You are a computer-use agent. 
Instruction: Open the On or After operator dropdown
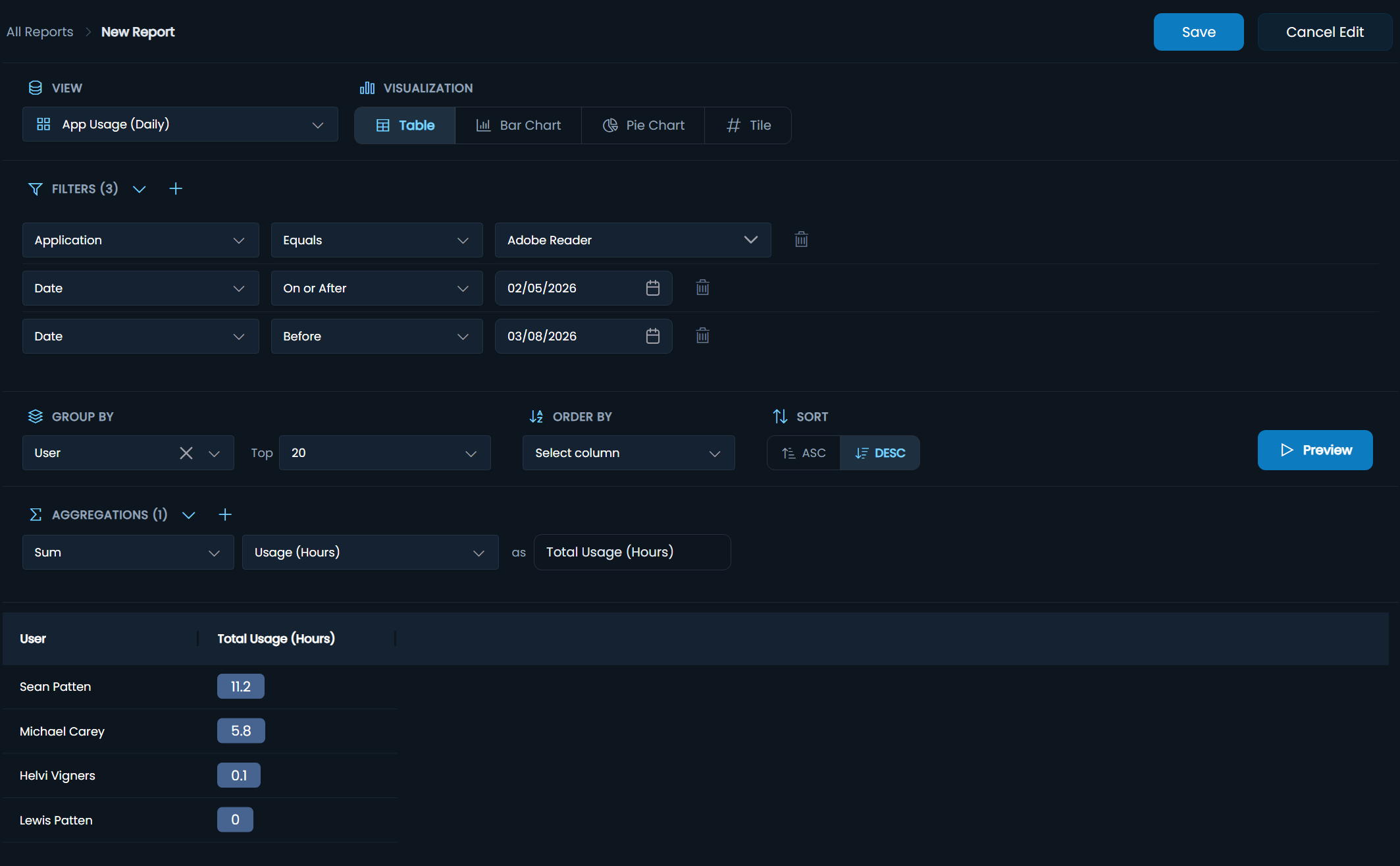377,288
